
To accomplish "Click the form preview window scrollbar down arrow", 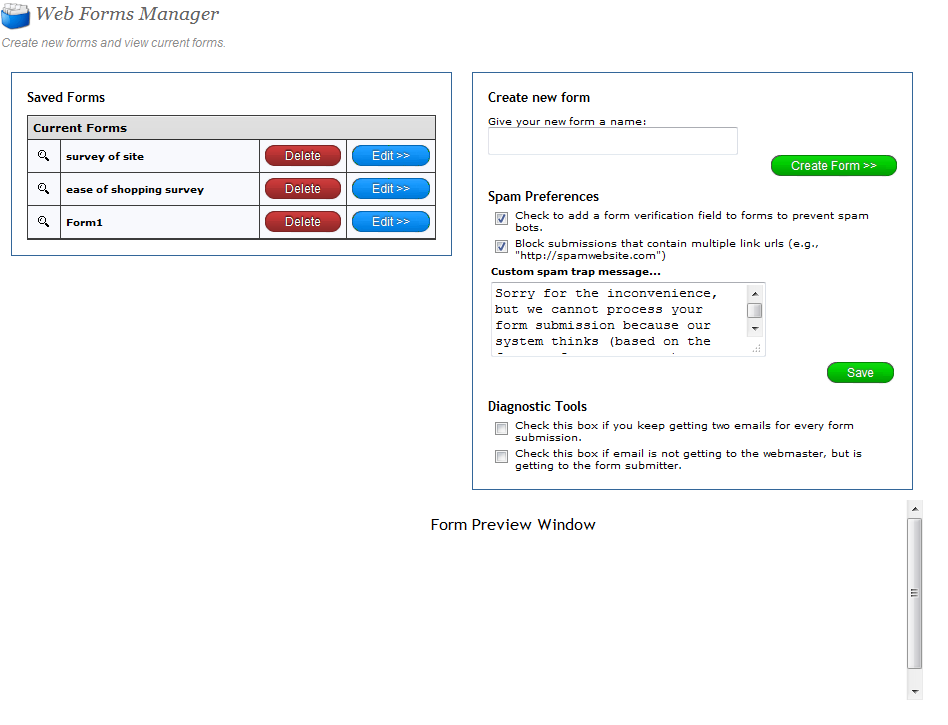I will point(914,691).
